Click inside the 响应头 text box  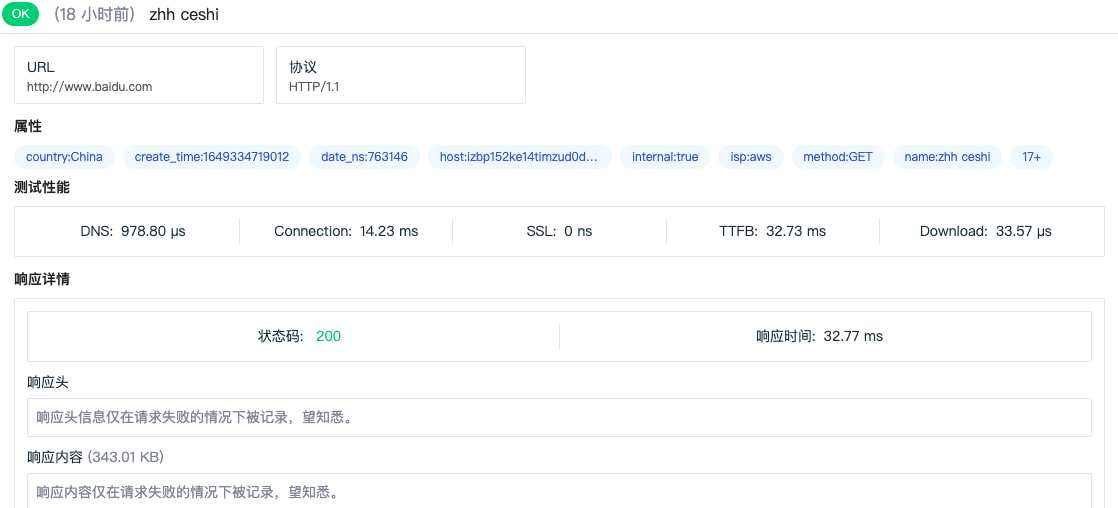(558, 417)
